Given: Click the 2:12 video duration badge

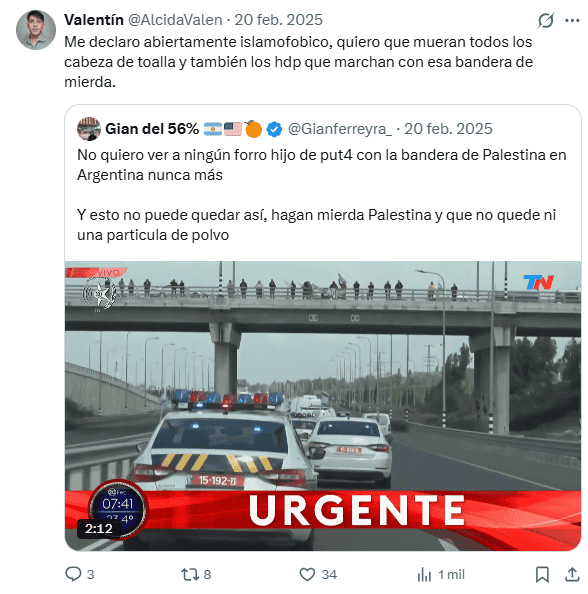Looking at the screenshot, I should [x=99, y=528].
